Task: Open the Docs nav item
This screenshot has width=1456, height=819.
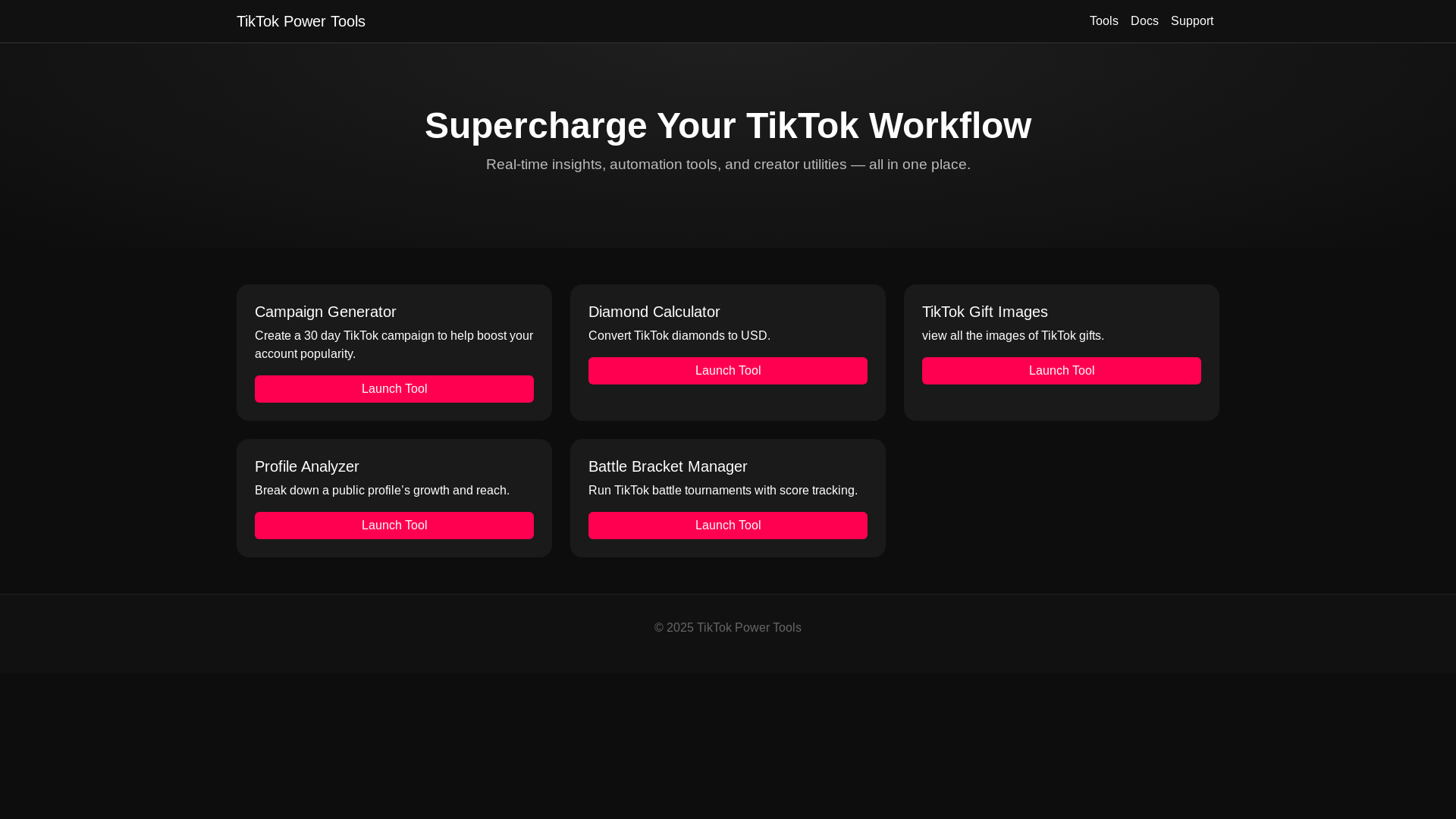Action: pyautogui.click(x=1144, y=21)
